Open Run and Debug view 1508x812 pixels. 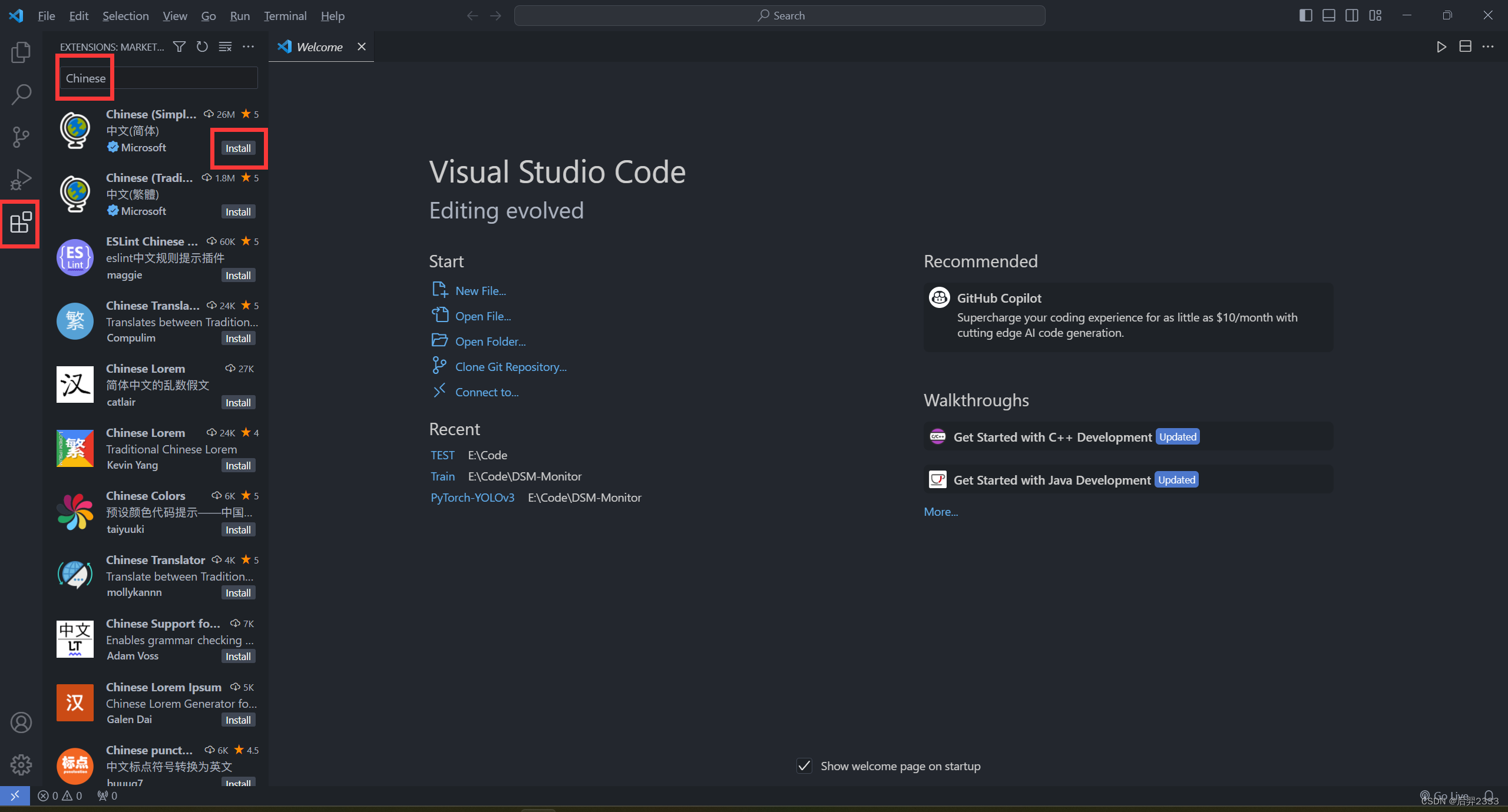coord(21,179)
